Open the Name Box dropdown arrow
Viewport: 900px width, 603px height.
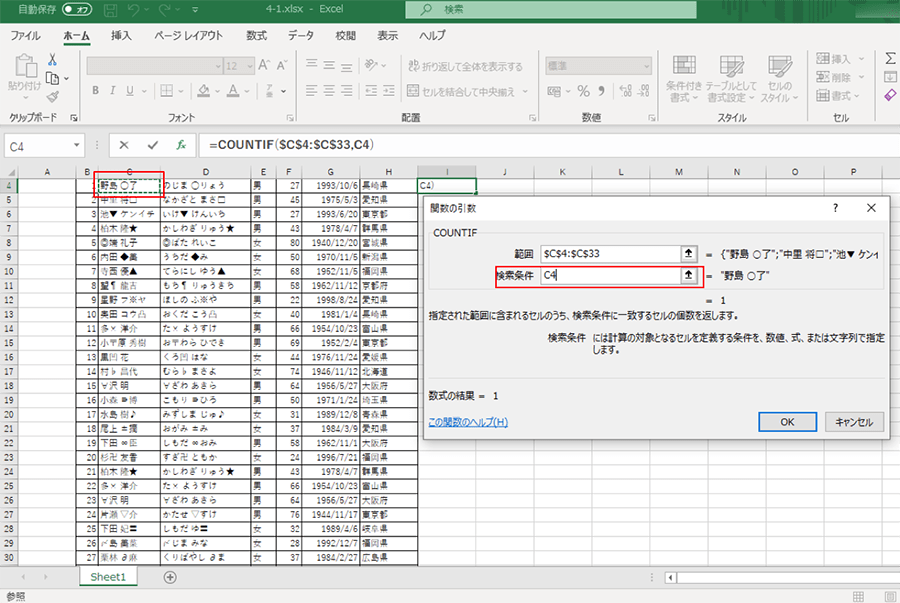[76, 146]
